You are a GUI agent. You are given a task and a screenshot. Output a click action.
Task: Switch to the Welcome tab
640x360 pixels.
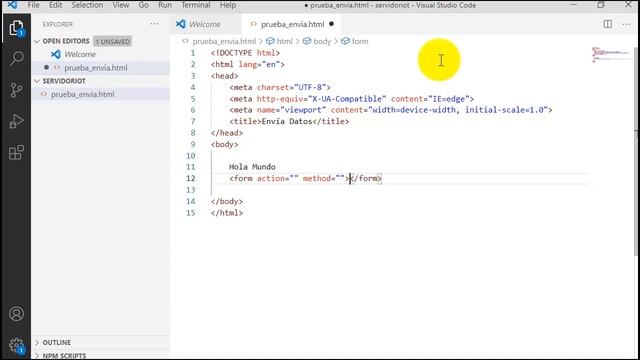(x=206, y=24)
